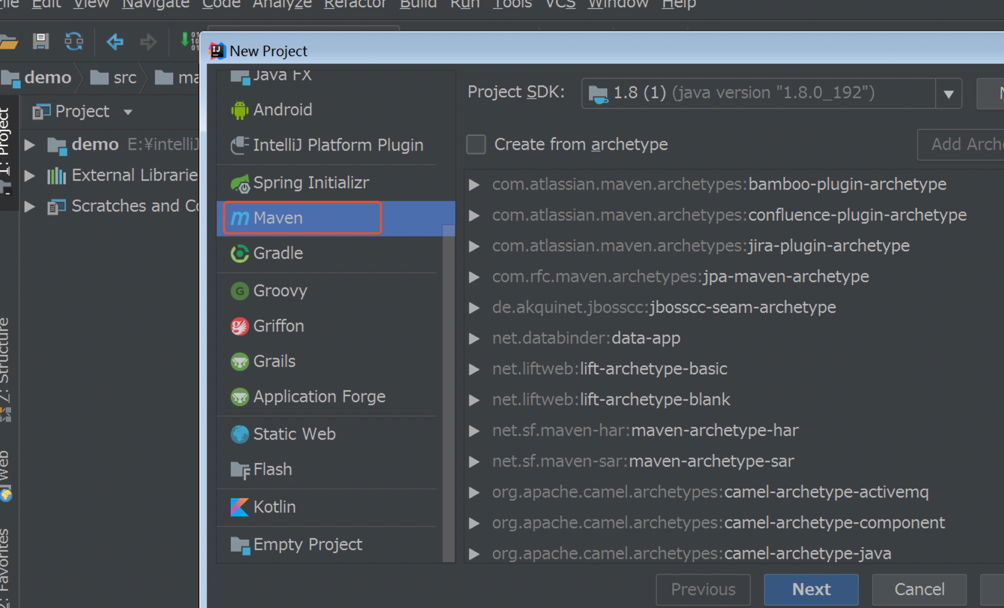This screenshot has height=608, width=1004.
Task: Open Project SDK dropdown arrow
Action: pyautogui.click(x=948, y=93)
